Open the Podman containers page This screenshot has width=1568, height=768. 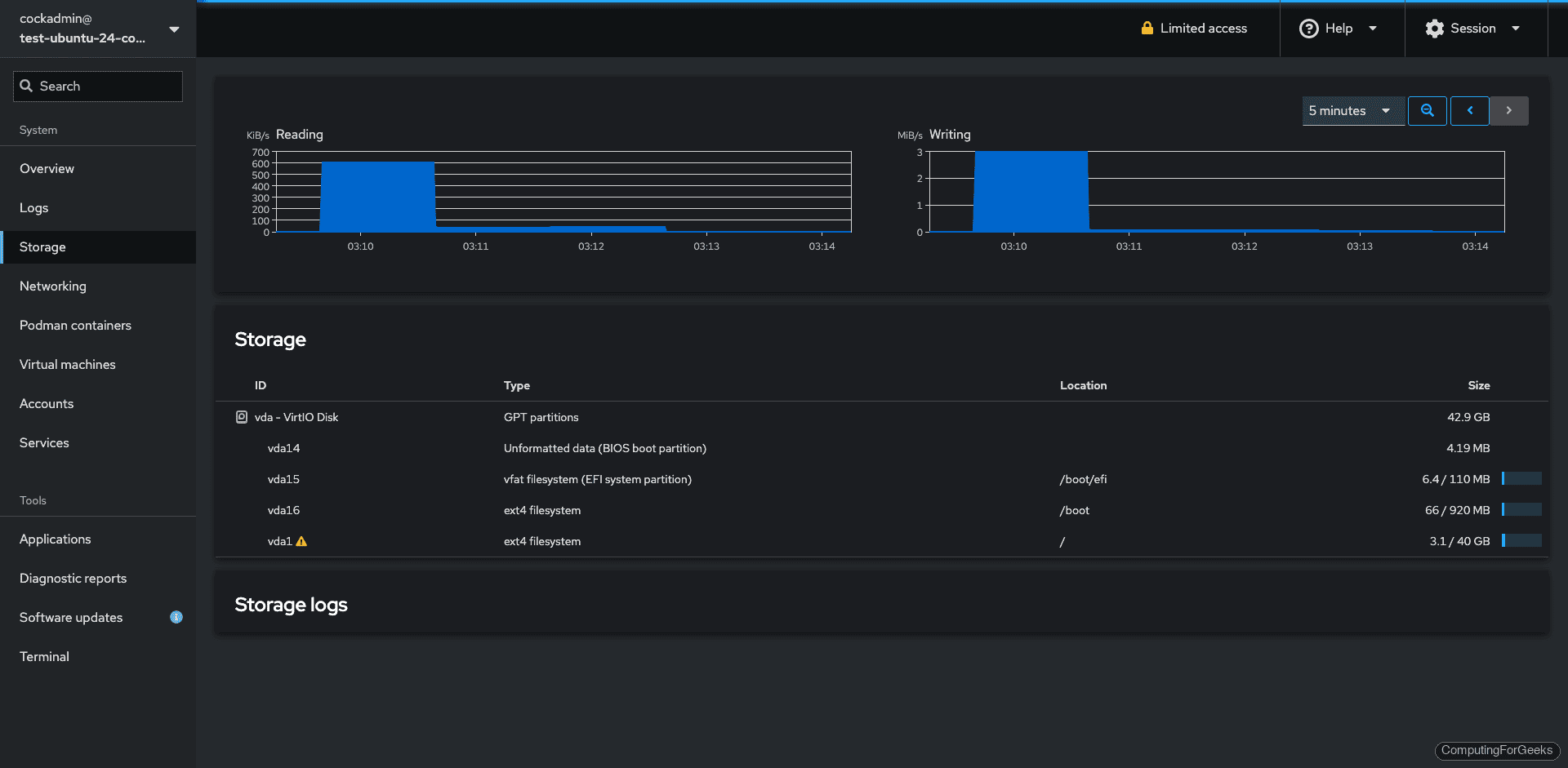tap(75, 325)
